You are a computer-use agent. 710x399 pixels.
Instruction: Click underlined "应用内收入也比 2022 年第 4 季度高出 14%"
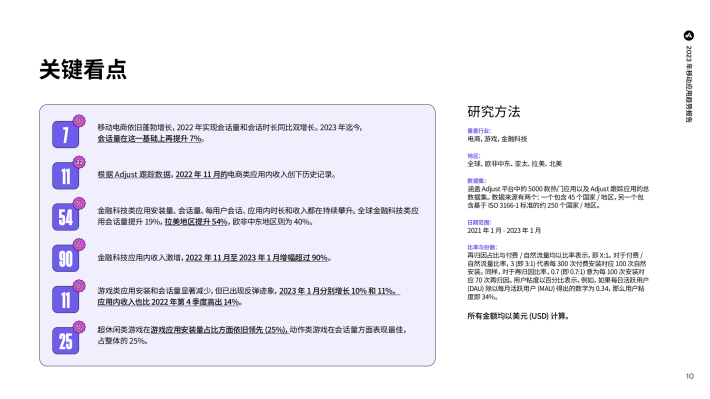pyautogui.click(x=168, y=302)
